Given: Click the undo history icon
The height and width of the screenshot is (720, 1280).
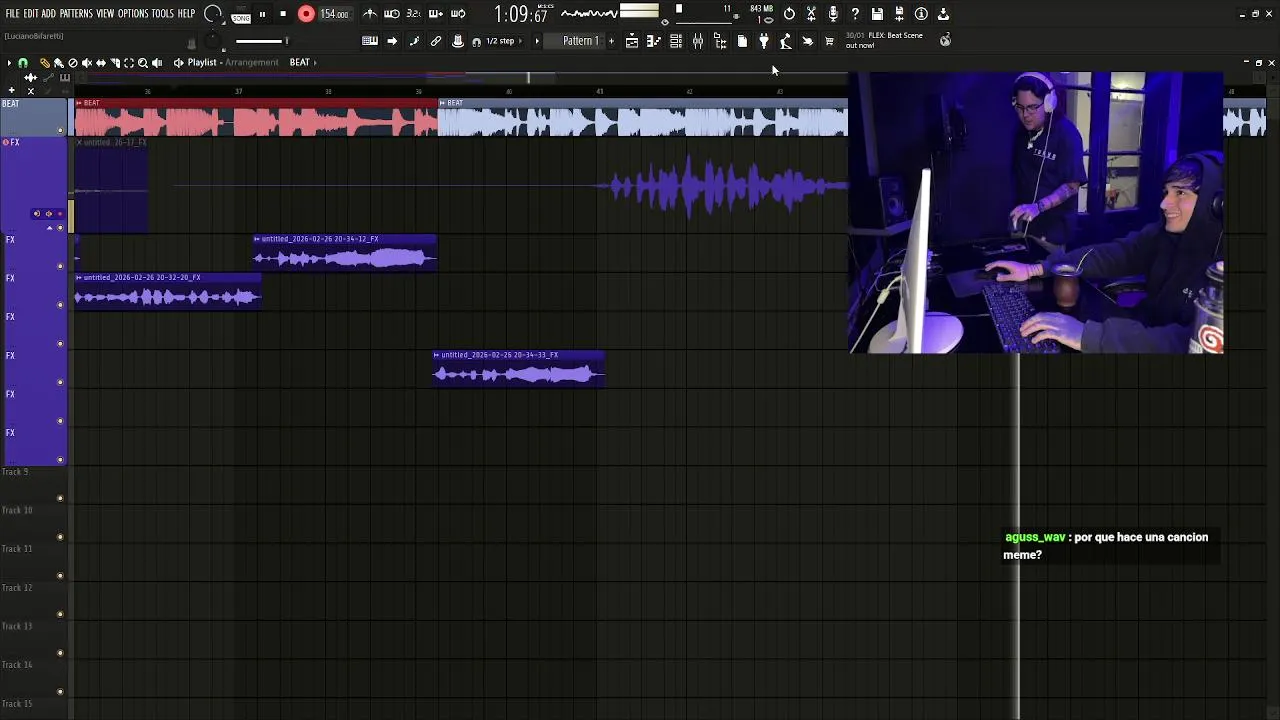Looking at the screenshot, I should [789, 14].
